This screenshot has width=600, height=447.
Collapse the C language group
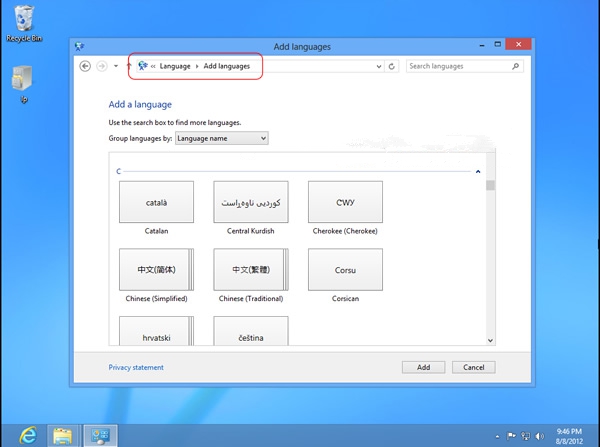(477, 172)
